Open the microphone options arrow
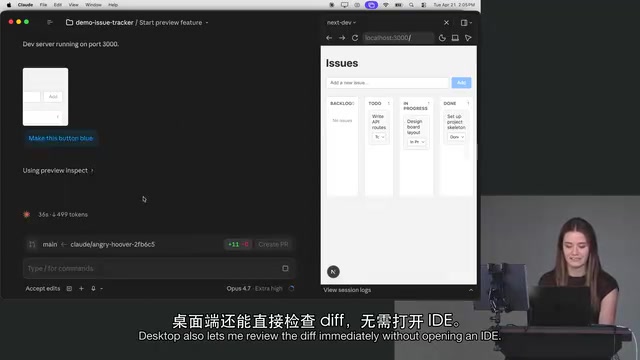Viewport: 640px width, 360px height. (101, 289)
